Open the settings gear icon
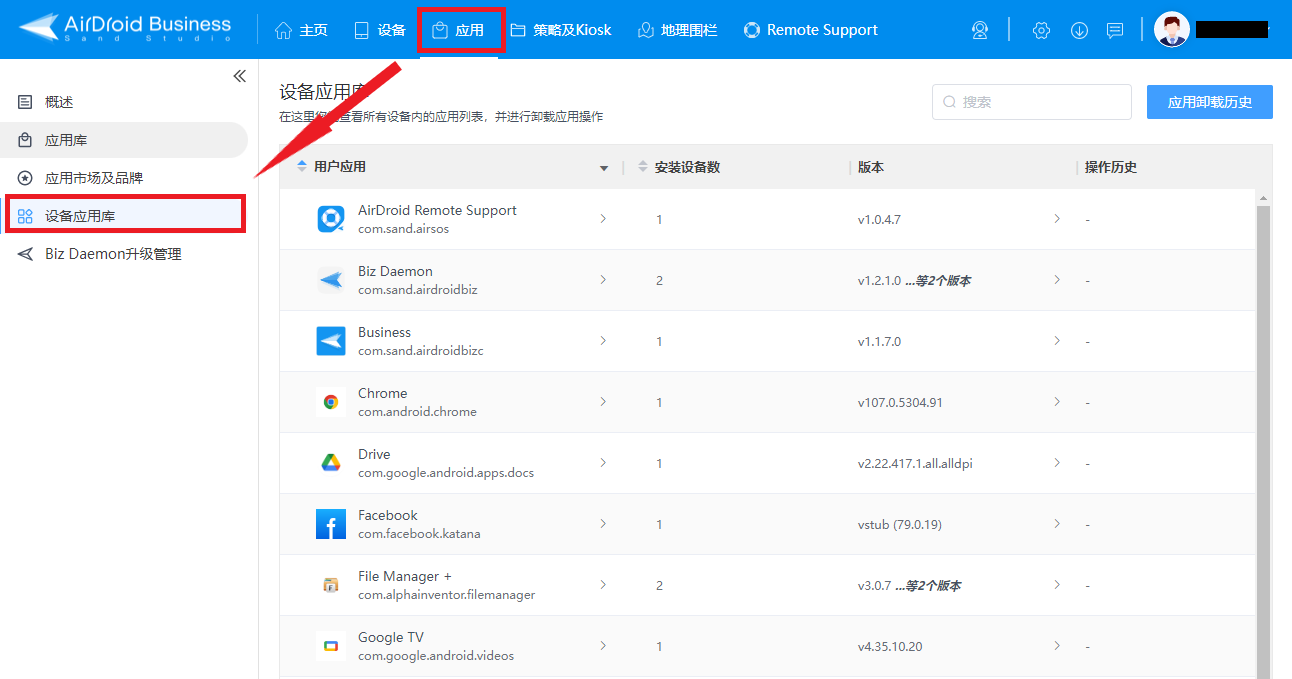This screenshot has height=679, width=1292. tap(1041, 30)
